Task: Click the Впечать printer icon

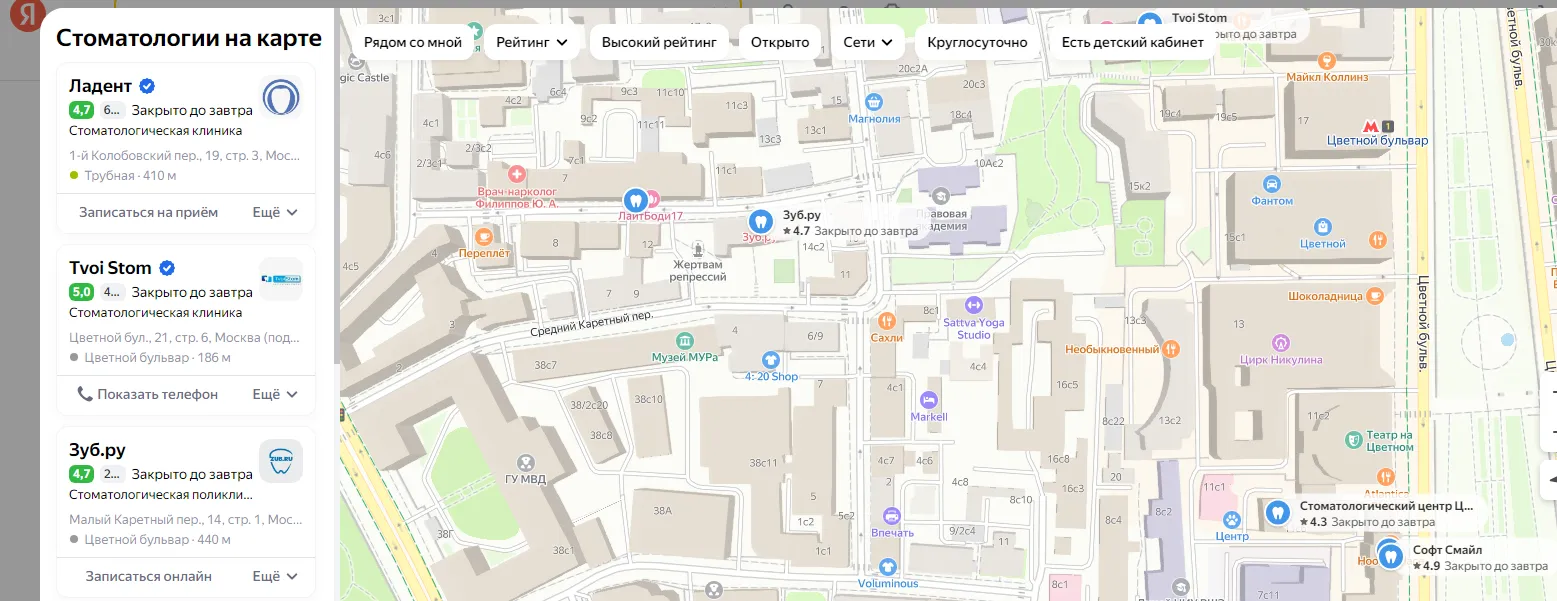Action: 891,516
